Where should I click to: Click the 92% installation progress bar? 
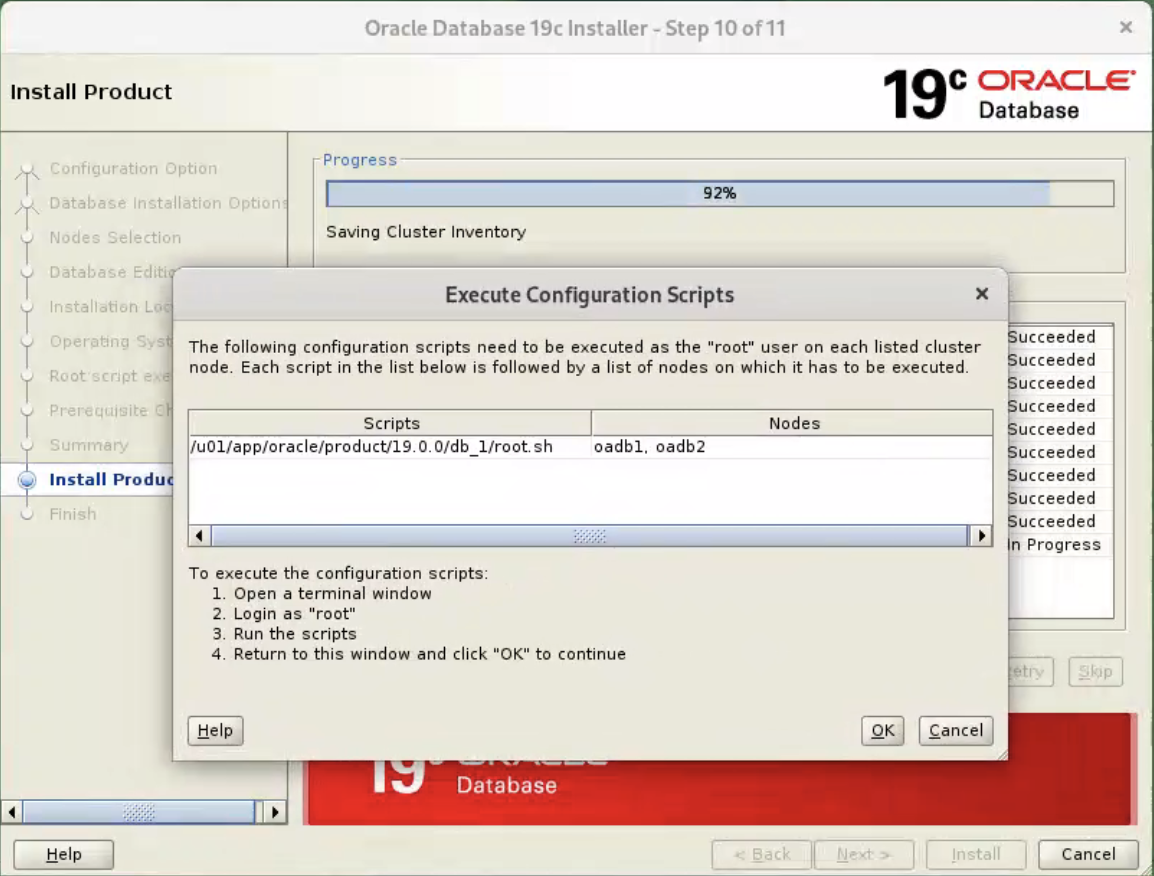(720, 194)
